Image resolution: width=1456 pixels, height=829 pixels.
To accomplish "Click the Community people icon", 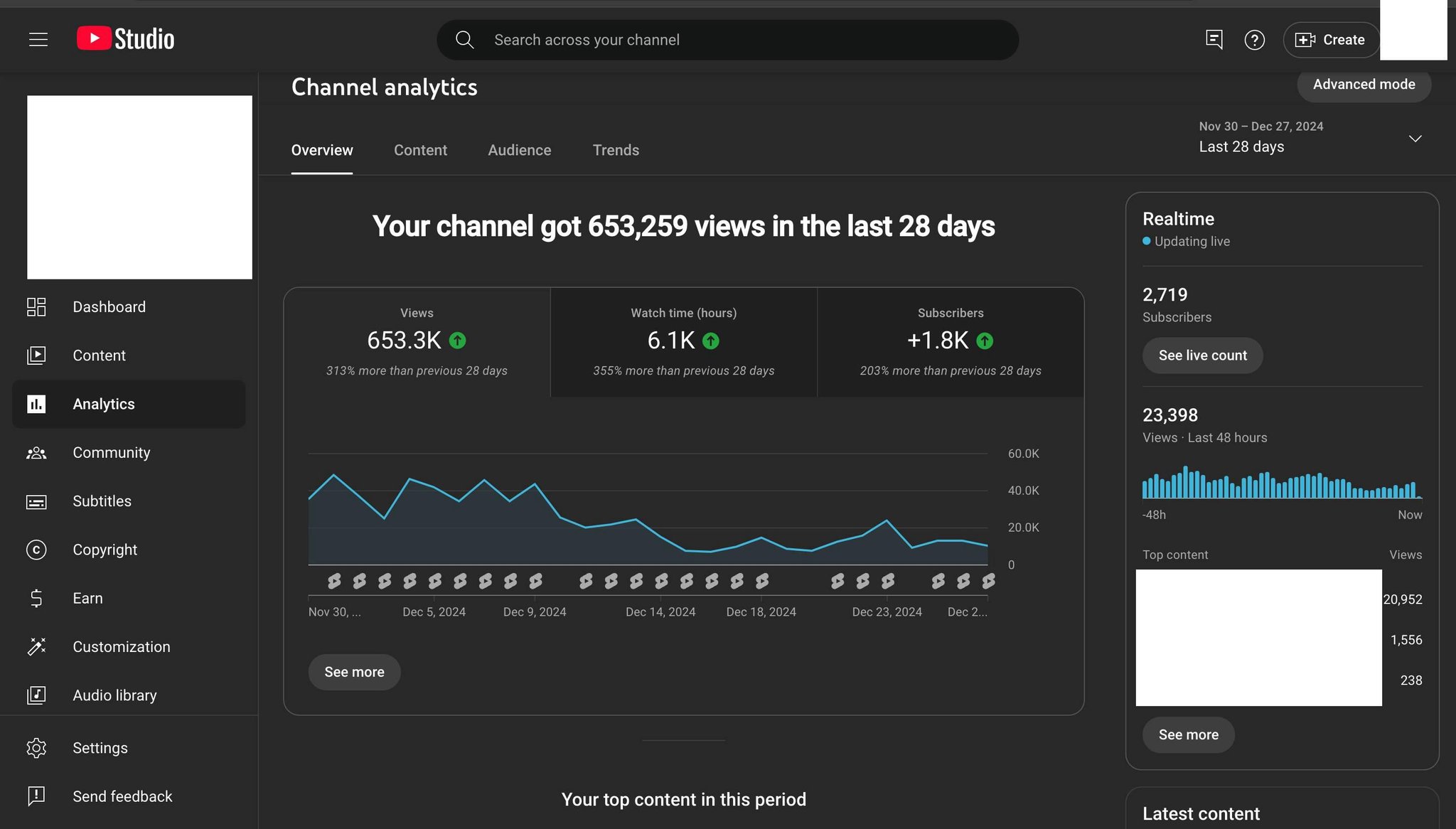I will (36, 453).
